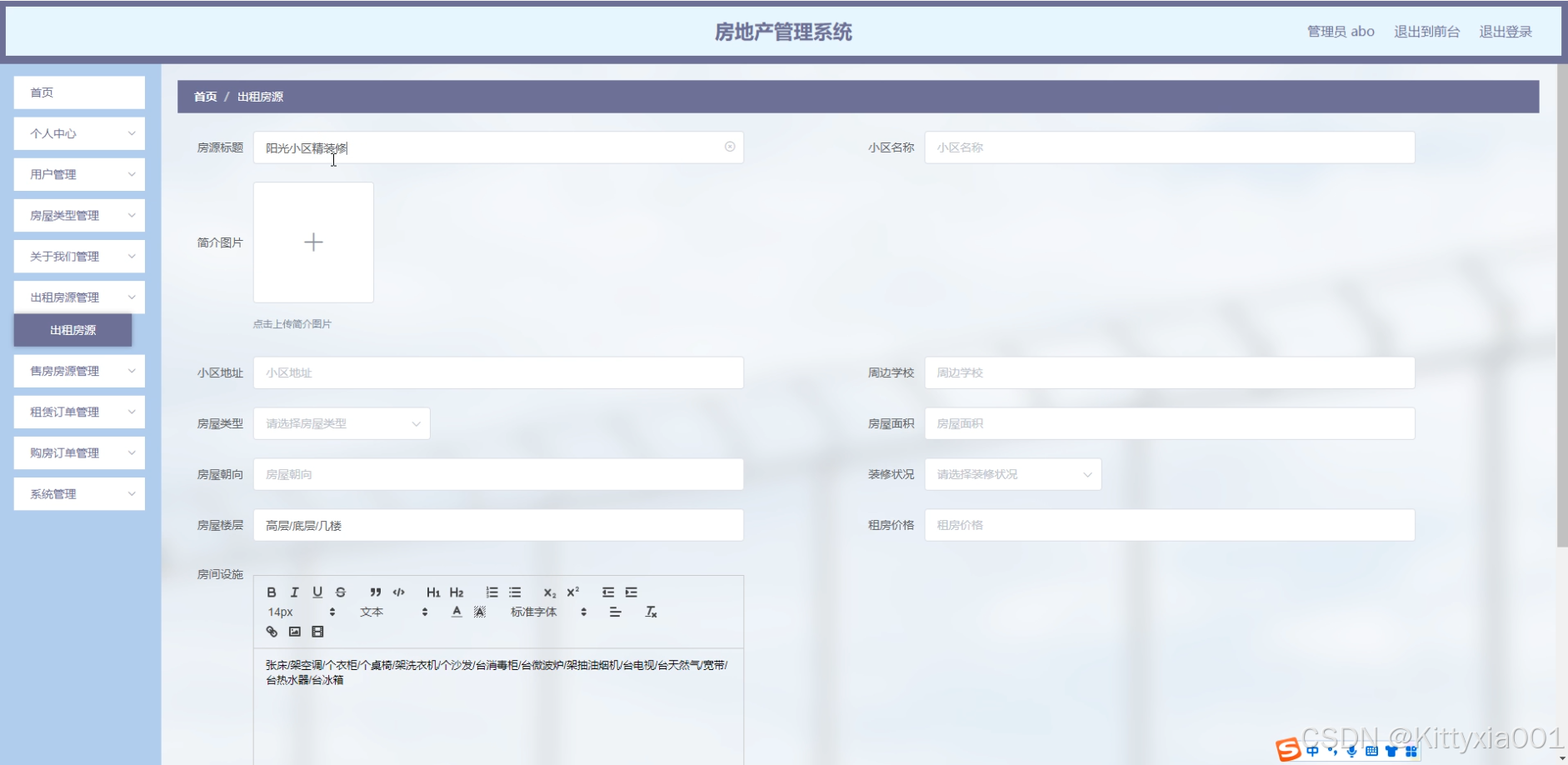Insert a video using the film icon
1568x765 pixels.
coord(317,632)
